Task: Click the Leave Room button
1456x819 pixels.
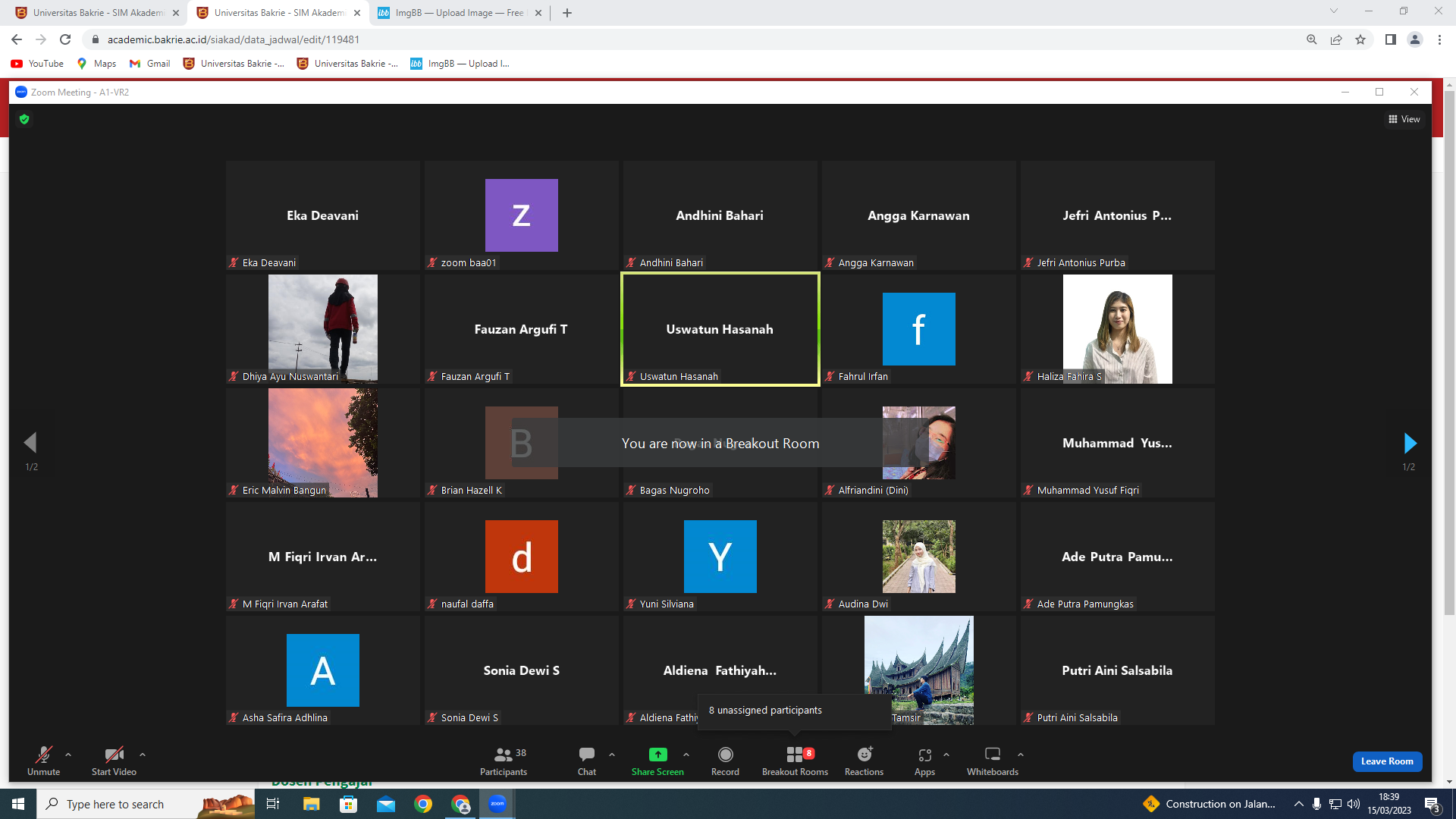Action: 1387,761
